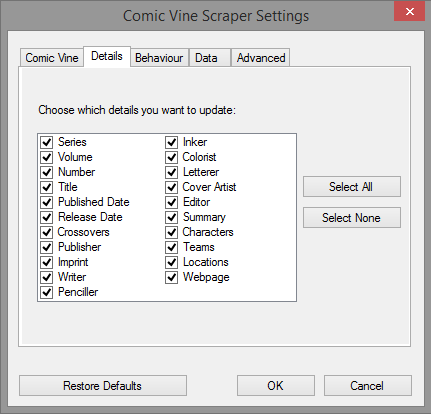Disable the Publisher checkbox
431x414 pixels.
point(47,247)
